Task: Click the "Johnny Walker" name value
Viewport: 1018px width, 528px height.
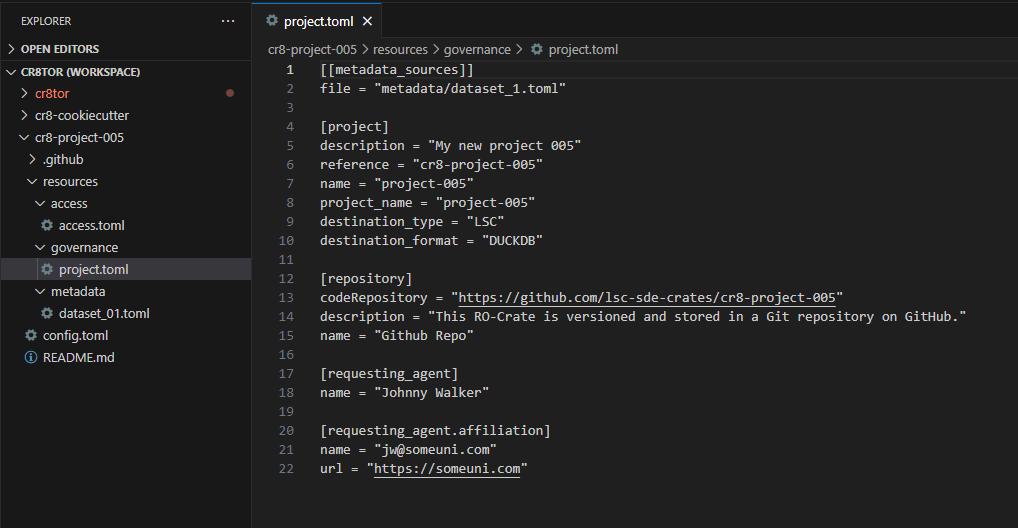Action: [x=431, y=392]
